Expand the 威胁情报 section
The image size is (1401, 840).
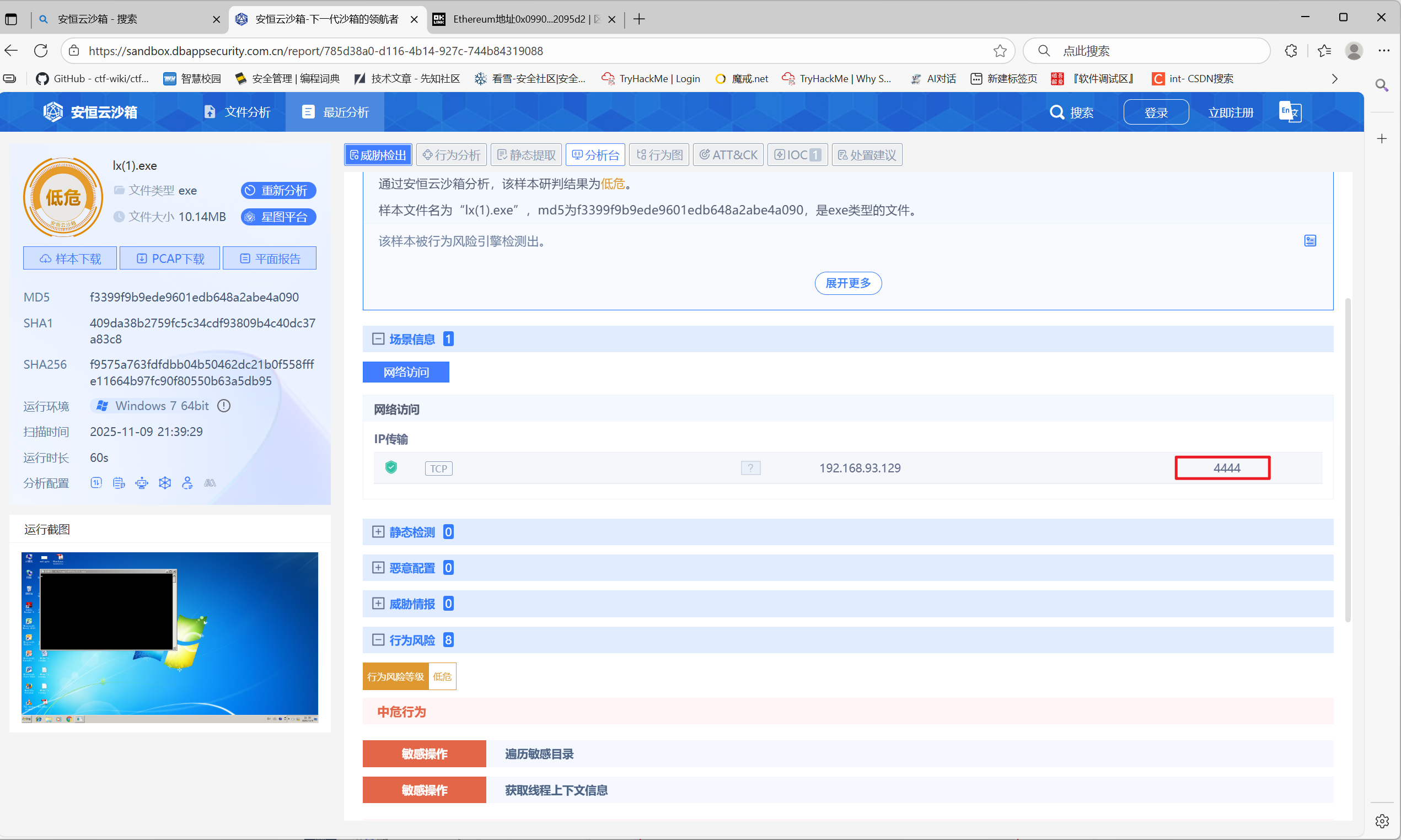[378, 604]
